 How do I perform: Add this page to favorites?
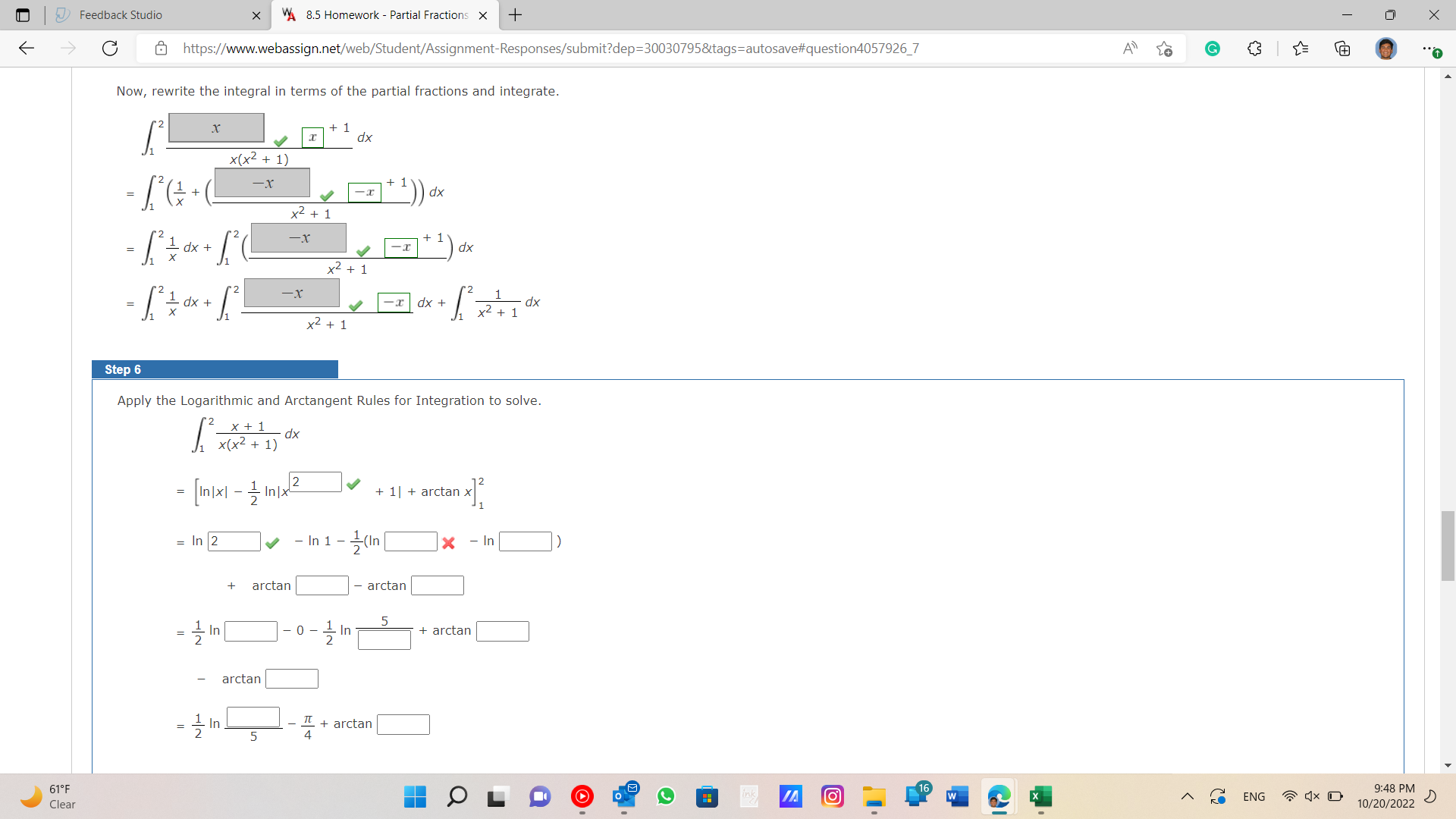[1166, 49]
